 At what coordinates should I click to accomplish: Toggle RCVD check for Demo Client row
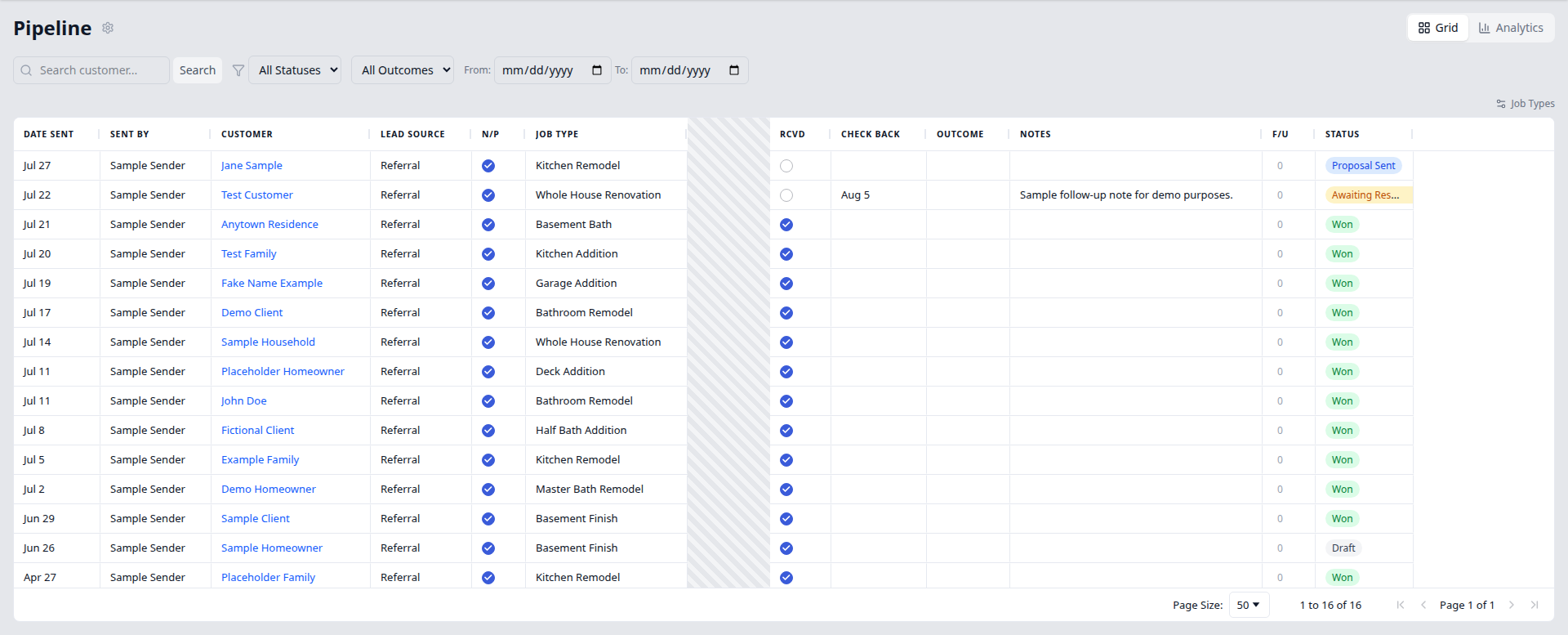point(786,313)
